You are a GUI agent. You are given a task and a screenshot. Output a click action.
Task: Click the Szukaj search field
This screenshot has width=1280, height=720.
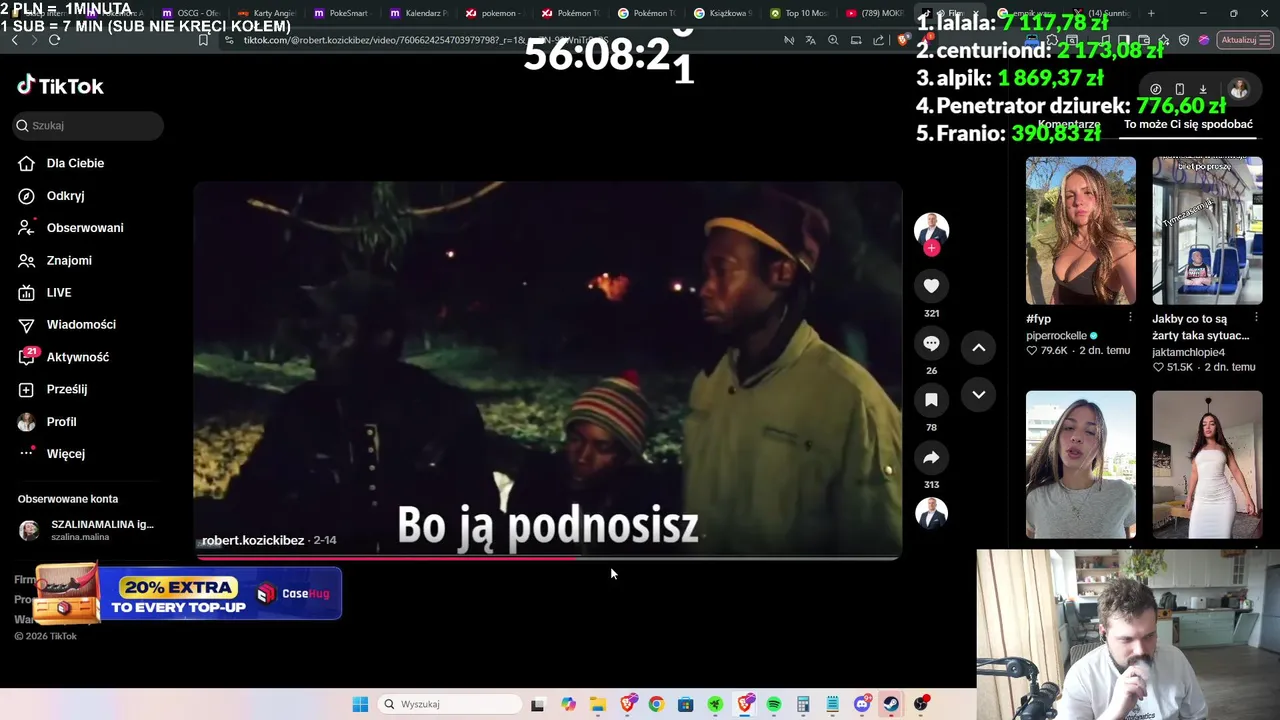click(88, 126)
